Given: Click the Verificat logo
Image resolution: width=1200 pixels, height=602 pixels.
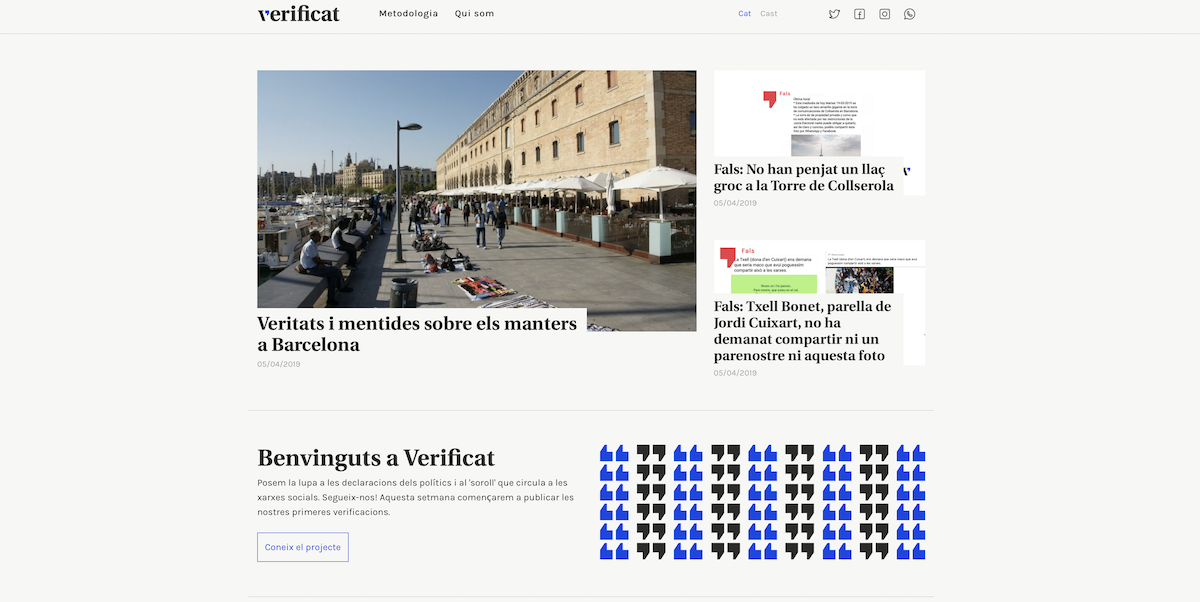Looking at the screenshot, I should 298,14.
